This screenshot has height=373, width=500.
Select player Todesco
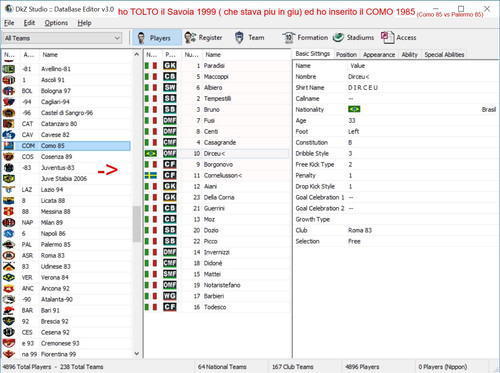pyautogui.click(x=217, y=307)
